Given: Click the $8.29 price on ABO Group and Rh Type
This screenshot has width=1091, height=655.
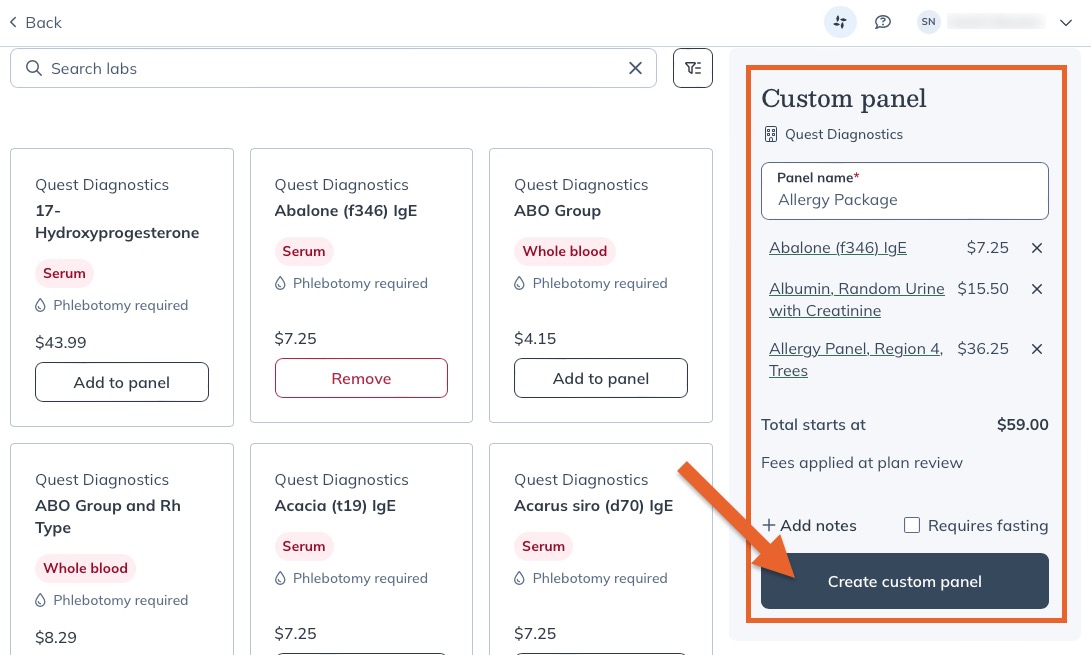Looking at the screenshot, I should coord(56,637).
